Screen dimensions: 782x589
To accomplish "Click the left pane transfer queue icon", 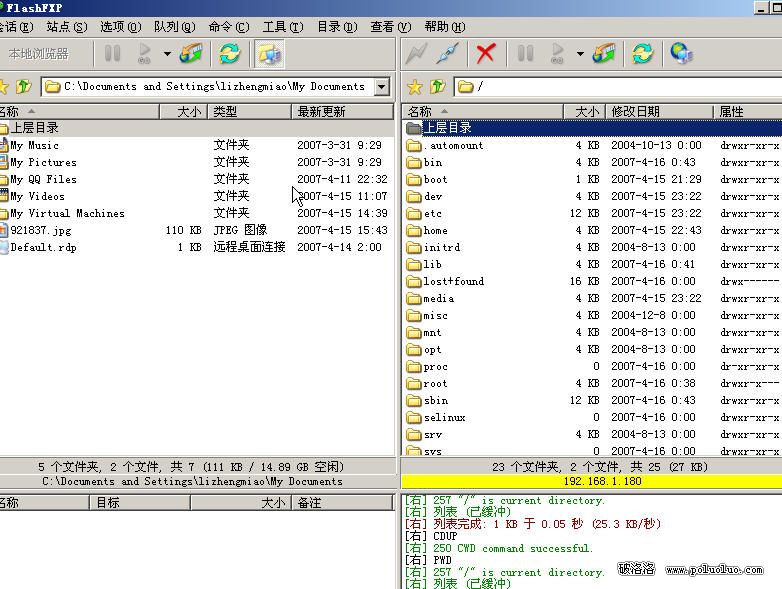I will pyautogui.click(x=191, y=53).
